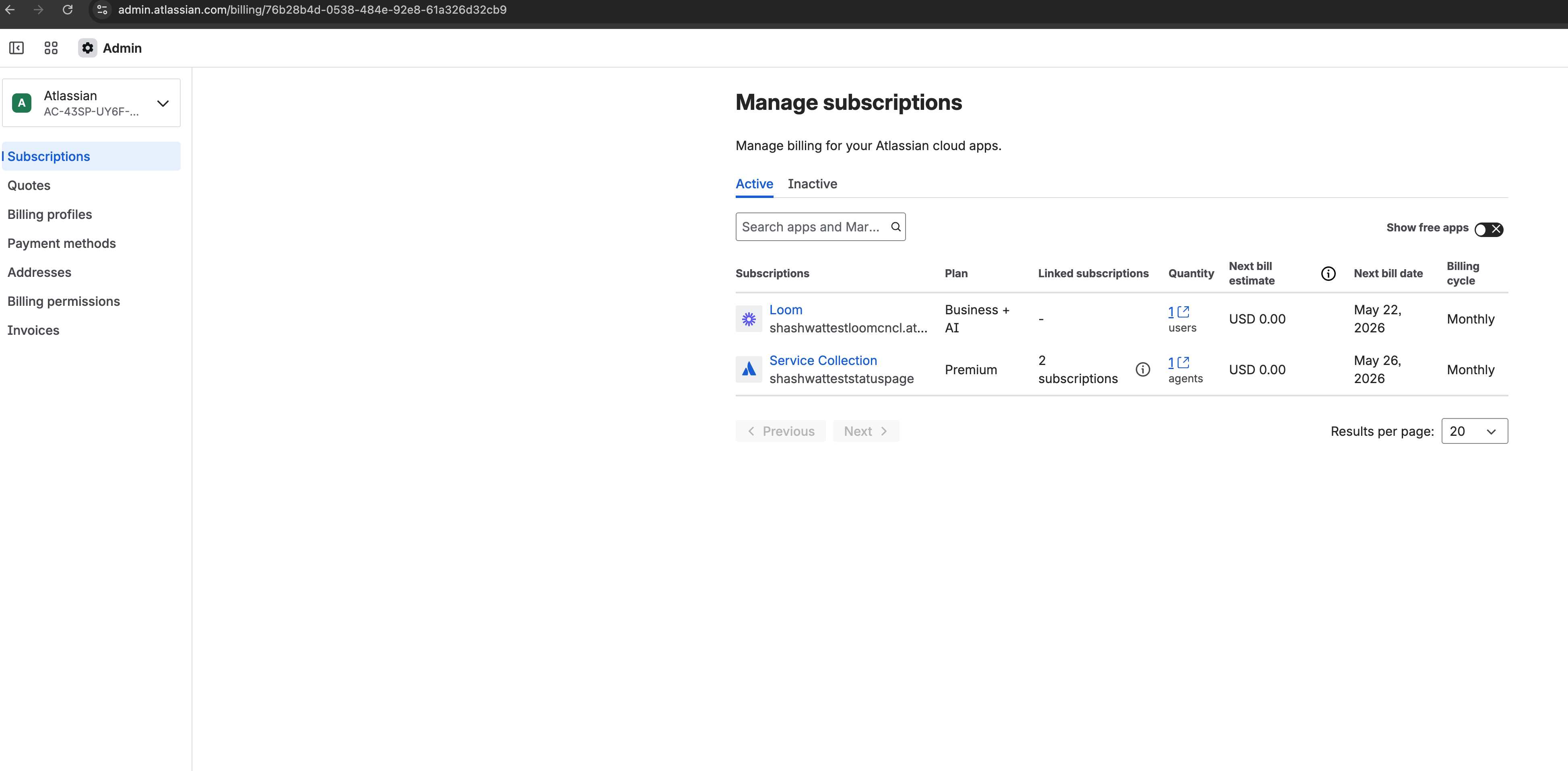Screen dimensions: 1568x771
Task: Click the Loom app logo icon
Action: tap(749, 319)
